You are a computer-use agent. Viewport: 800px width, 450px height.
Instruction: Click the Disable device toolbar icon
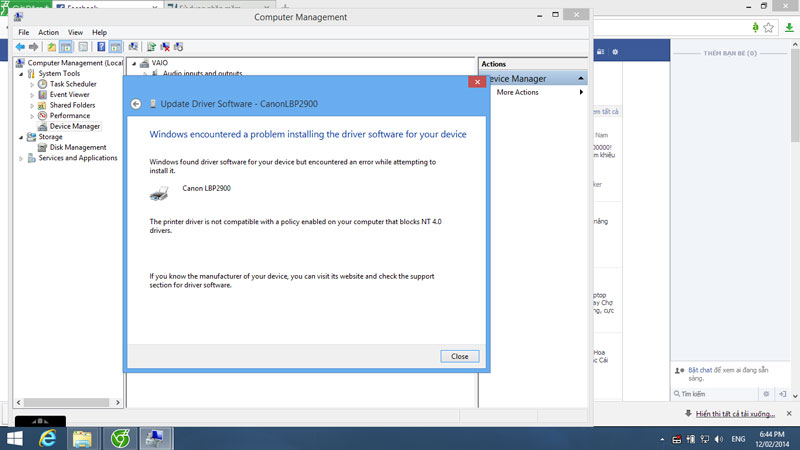coord(179,47)
